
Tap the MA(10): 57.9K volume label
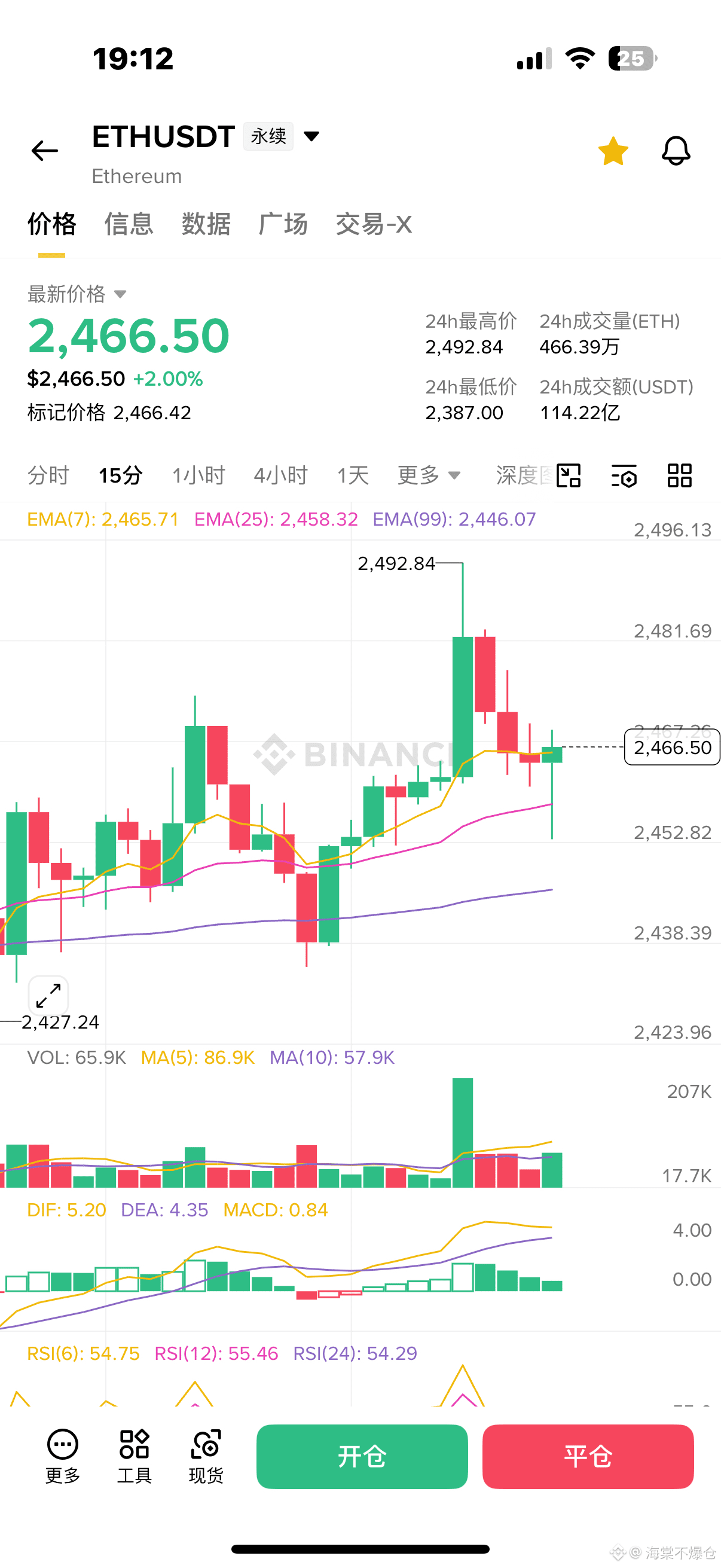coord(332,1057)
